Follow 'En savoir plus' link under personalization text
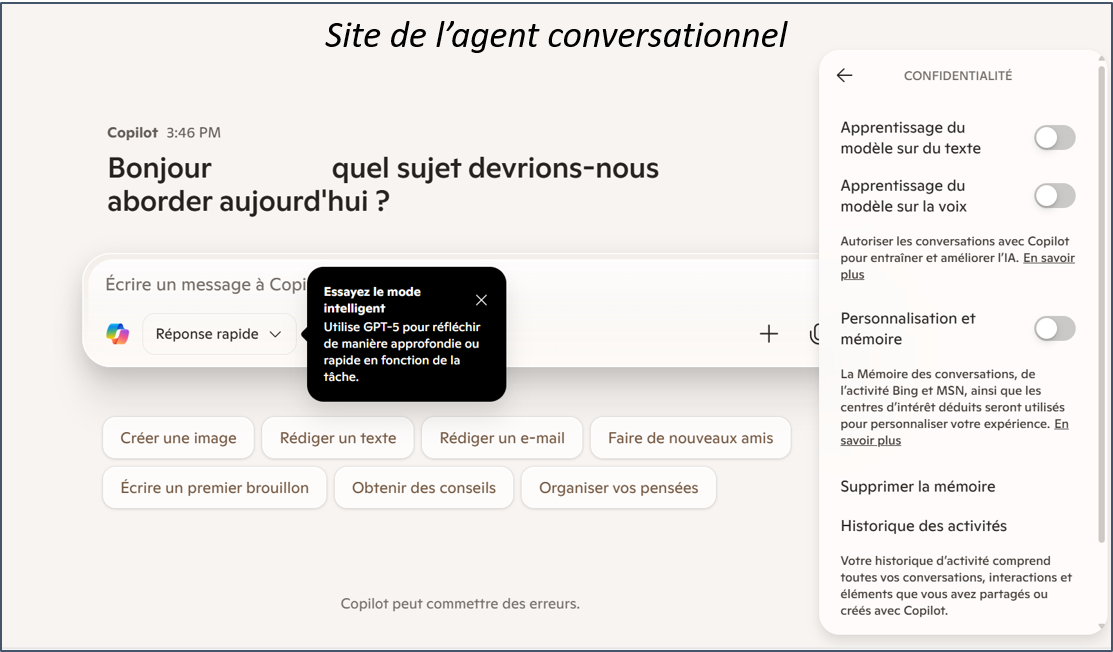Viewport: 1113px width, 652px height. (x=870, y=440)
